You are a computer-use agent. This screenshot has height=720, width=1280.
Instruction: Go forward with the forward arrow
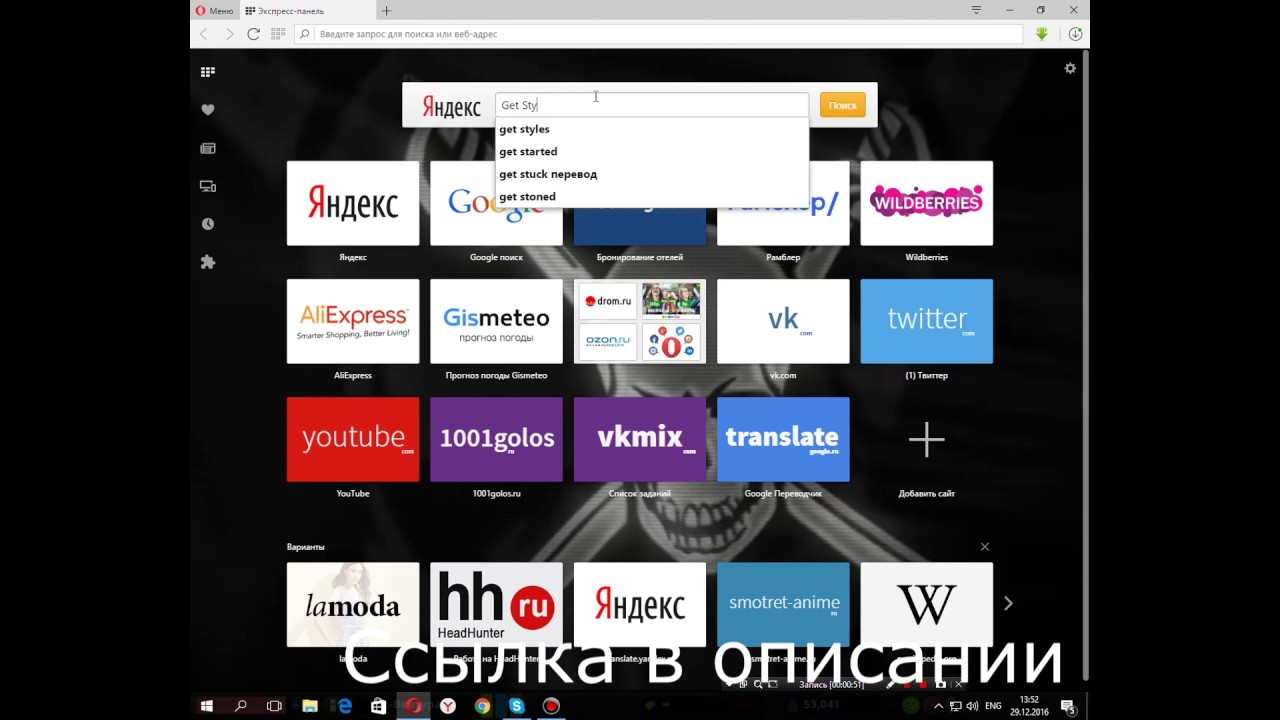(229, 34)
